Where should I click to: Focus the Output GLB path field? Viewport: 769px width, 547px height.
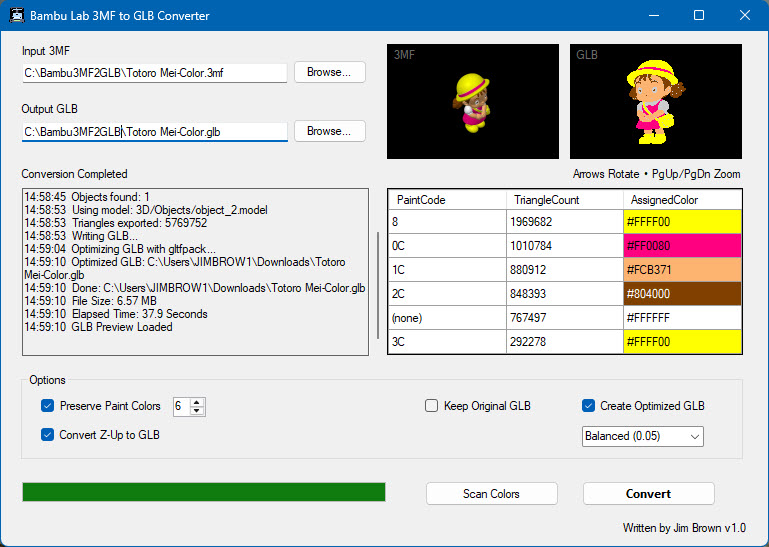(154, 132)
